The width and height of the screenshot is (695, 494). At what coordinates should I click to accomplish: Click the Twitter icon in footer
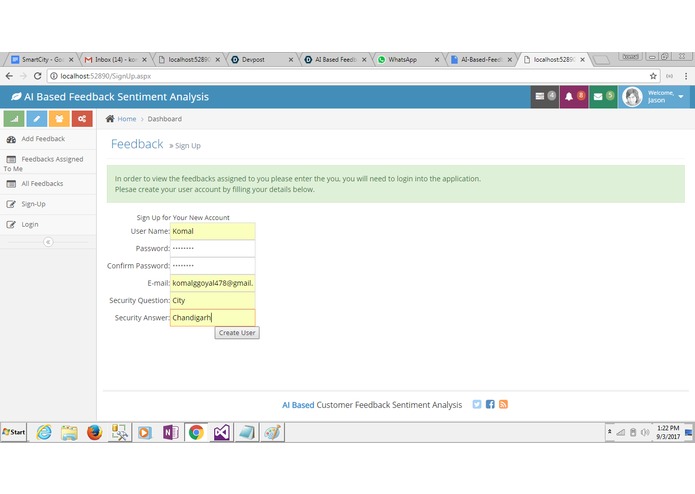(476, 404)
